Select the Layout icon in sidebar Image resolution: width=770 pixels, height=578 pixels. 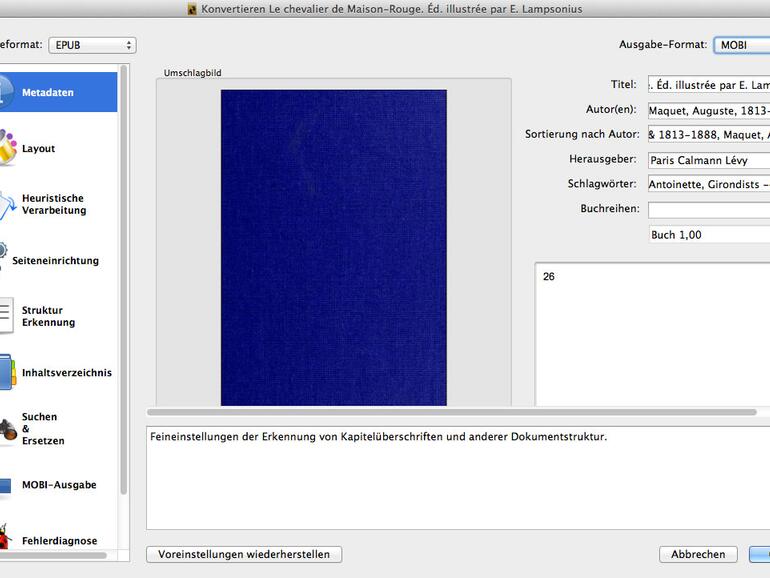(6, 148)
